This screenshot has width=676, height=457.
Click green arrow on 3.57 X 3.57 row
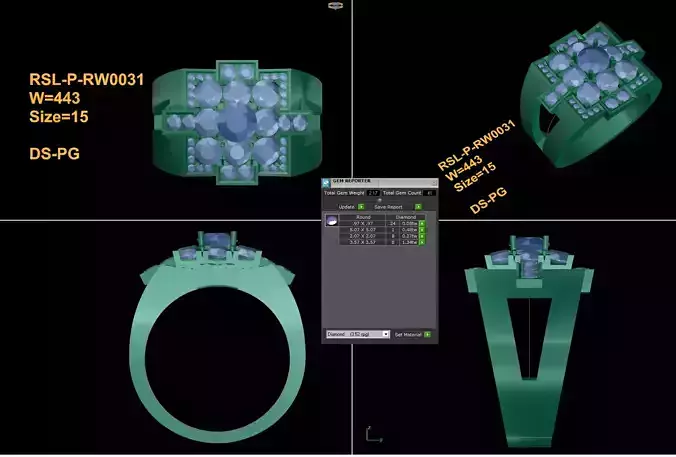(422, 242)
